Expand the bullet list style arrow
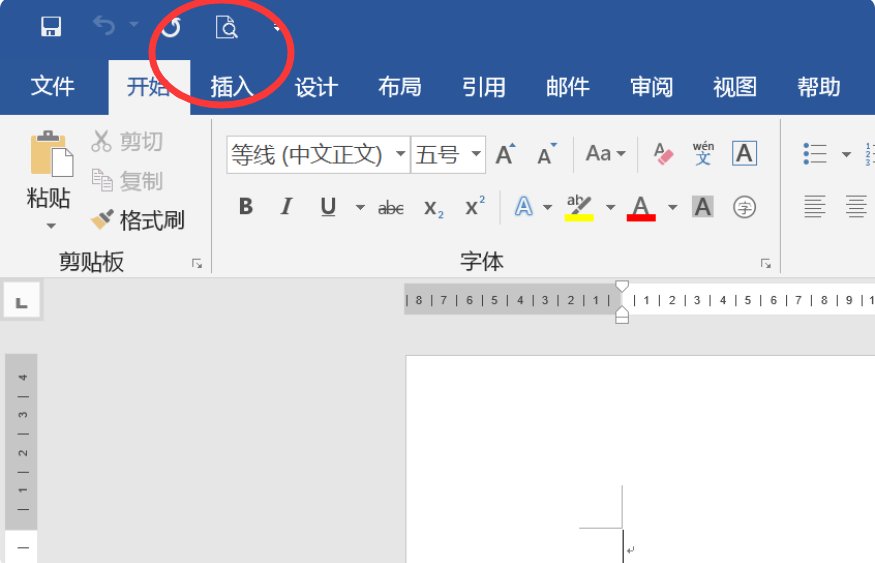 pyautogui.click(x=846, y=154)
